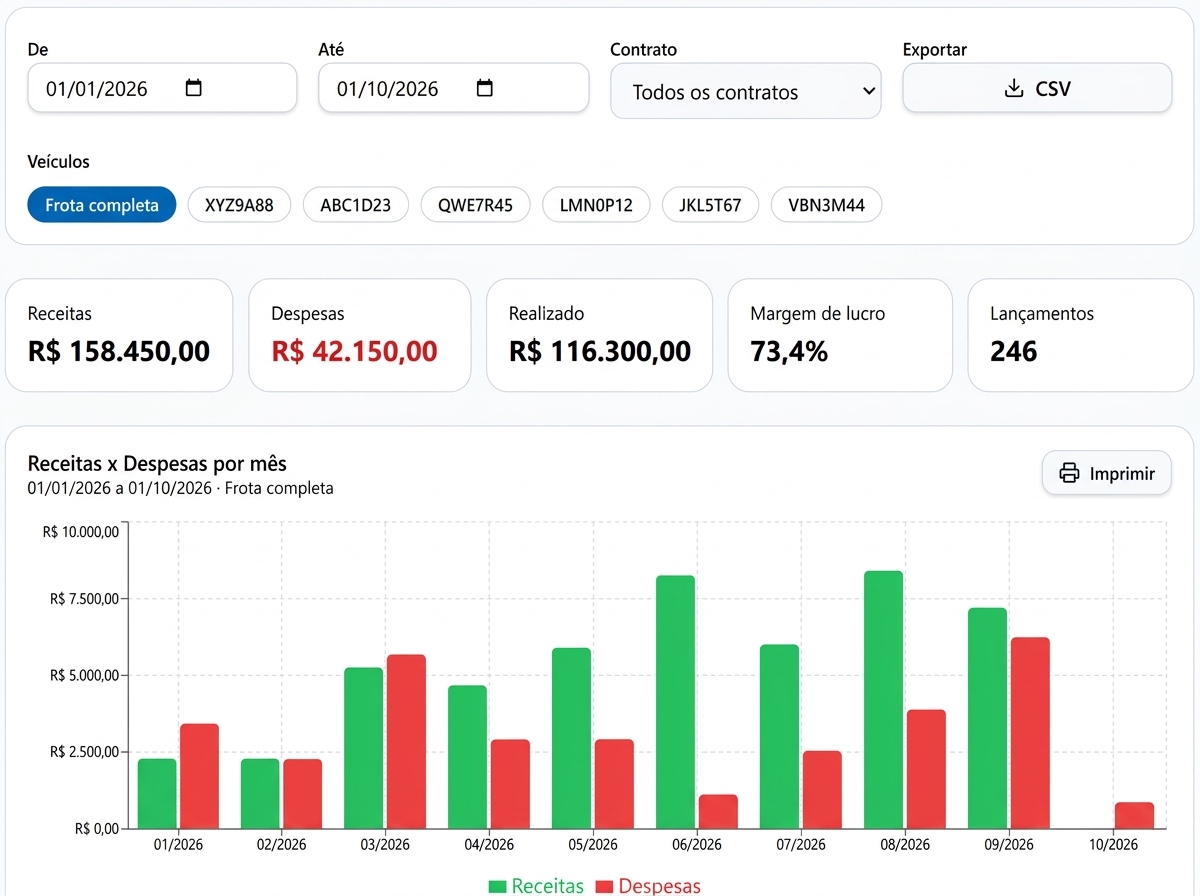Click red Despesas bar for 06/2026
The height and width of the screenshot is (896, 1200).
pyautogui.click(x=718, y=812)
